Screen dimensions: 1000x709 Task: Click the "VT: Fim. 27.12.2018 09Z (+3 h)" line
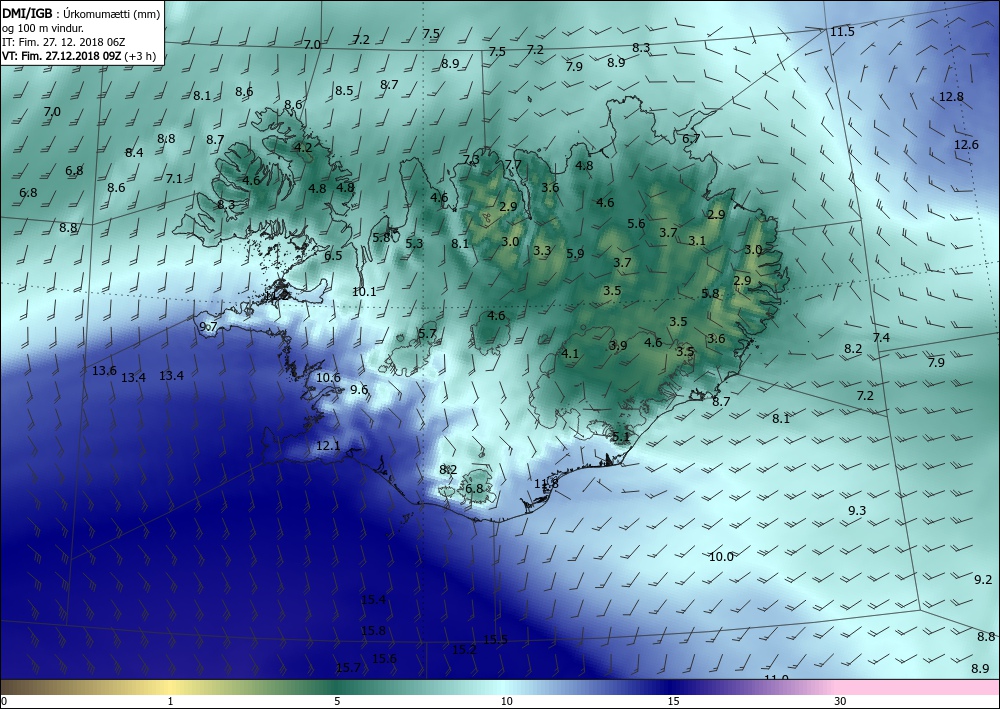pyautogui.click(x=78, y=55)
